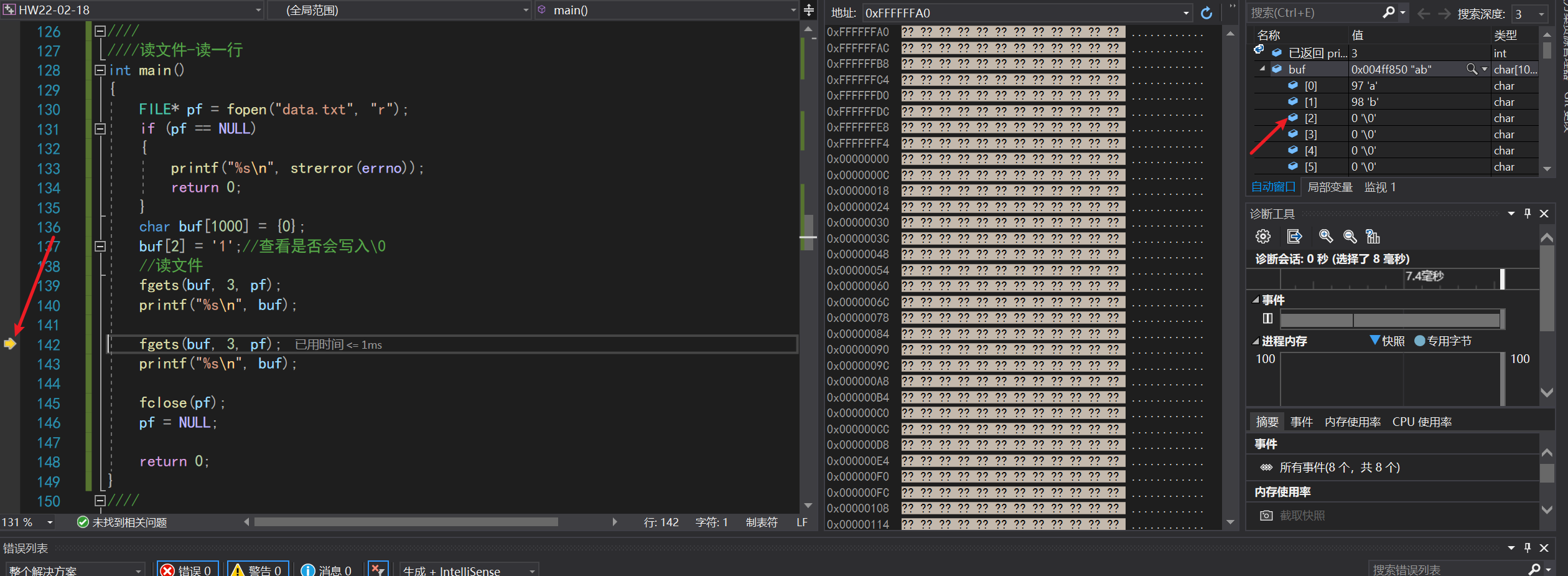Open the CPU 使用率 tab
The height and width of the screenshot is (576, 1568).
pyautogui.click(x=1422, y=422)
